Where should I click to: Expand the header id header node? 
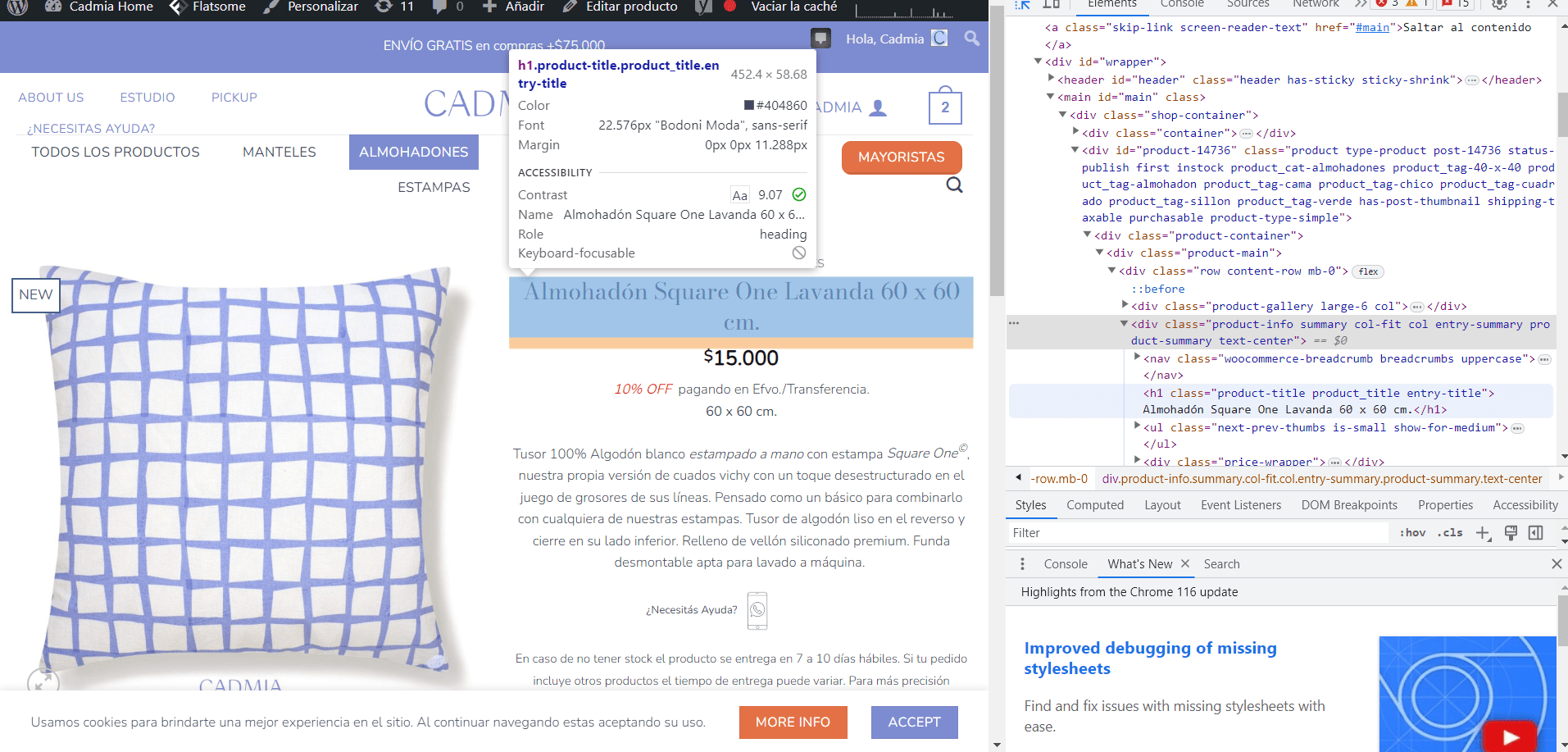tap(1051, 79)
